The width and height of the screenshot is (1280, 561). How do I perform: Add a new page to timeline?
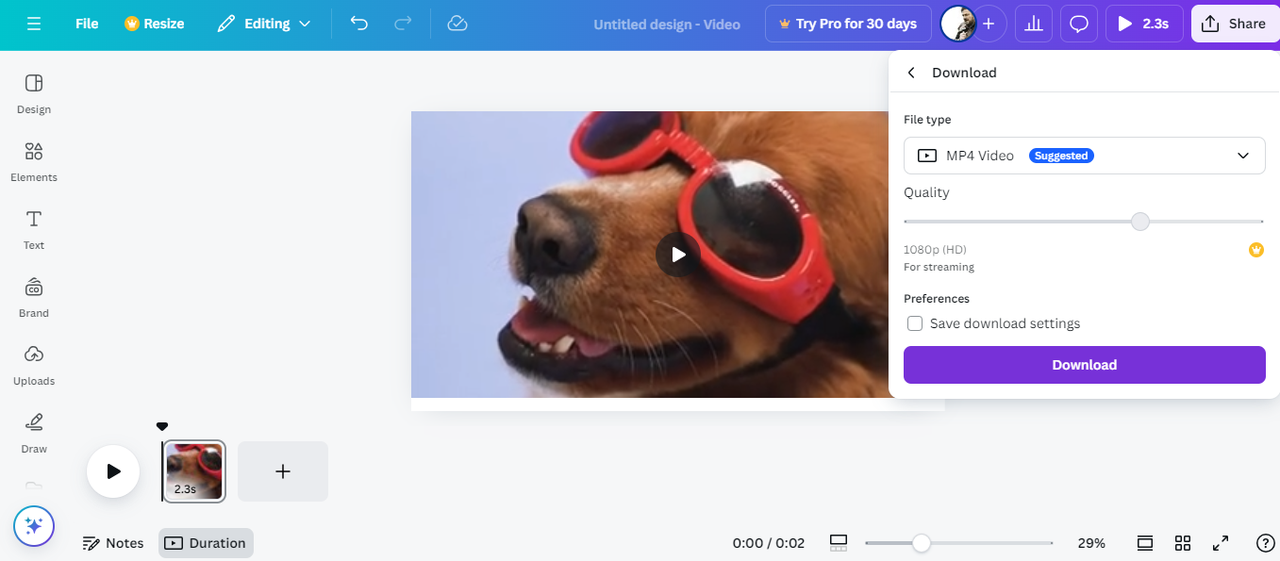point(283,471)
